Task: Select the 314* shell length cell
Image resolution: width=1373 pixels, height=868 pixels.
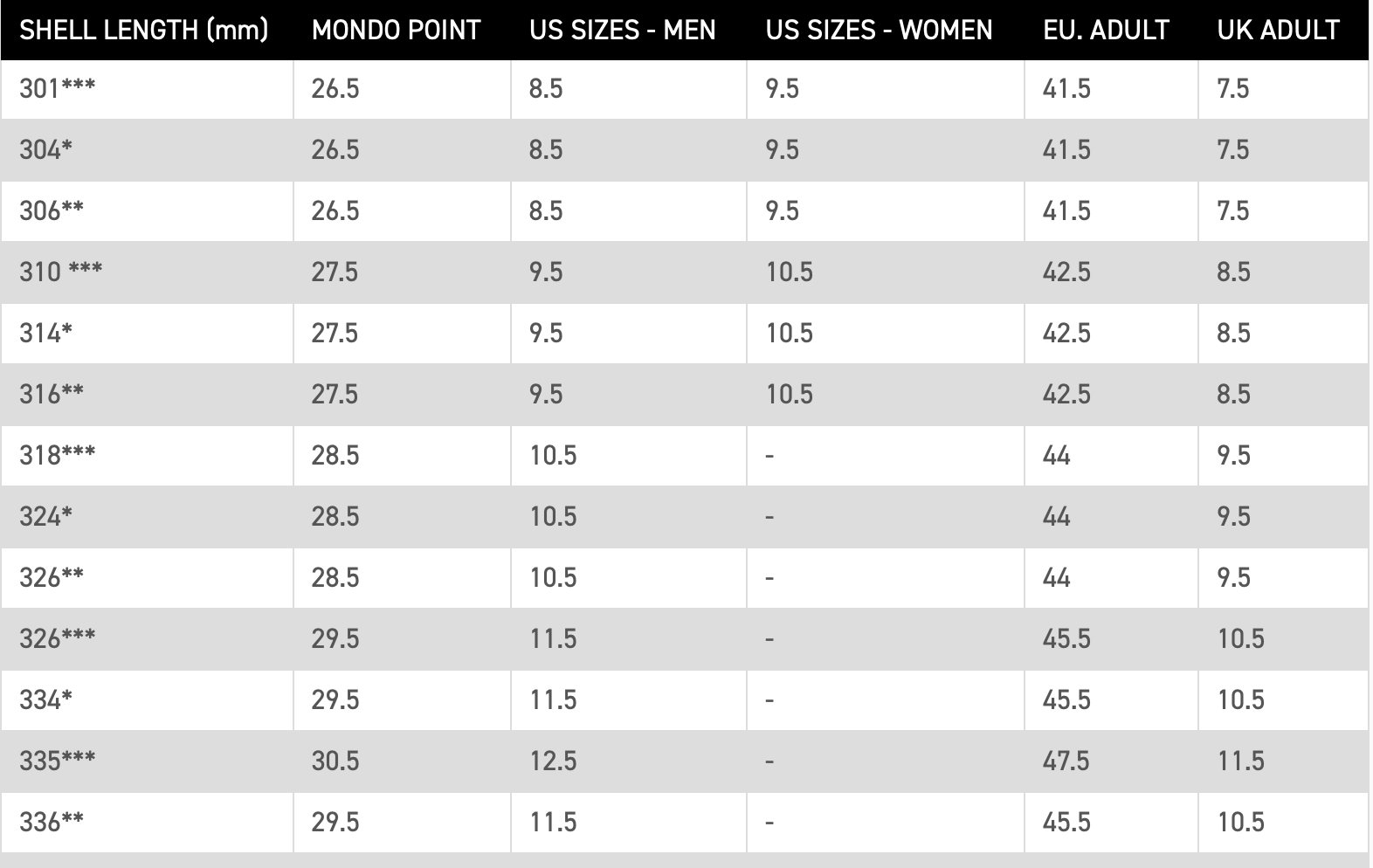Action: pyautogui.click(x=147, y=334)
